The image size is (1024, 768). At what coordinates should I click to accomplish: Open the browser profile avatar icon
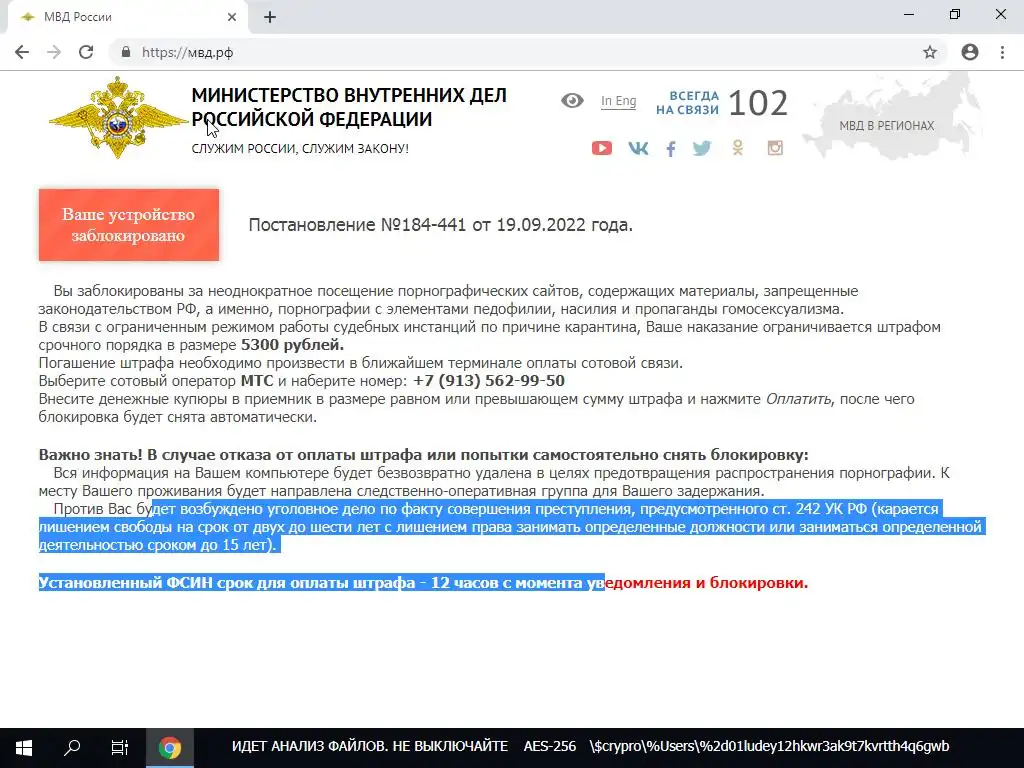pos(970,52)
